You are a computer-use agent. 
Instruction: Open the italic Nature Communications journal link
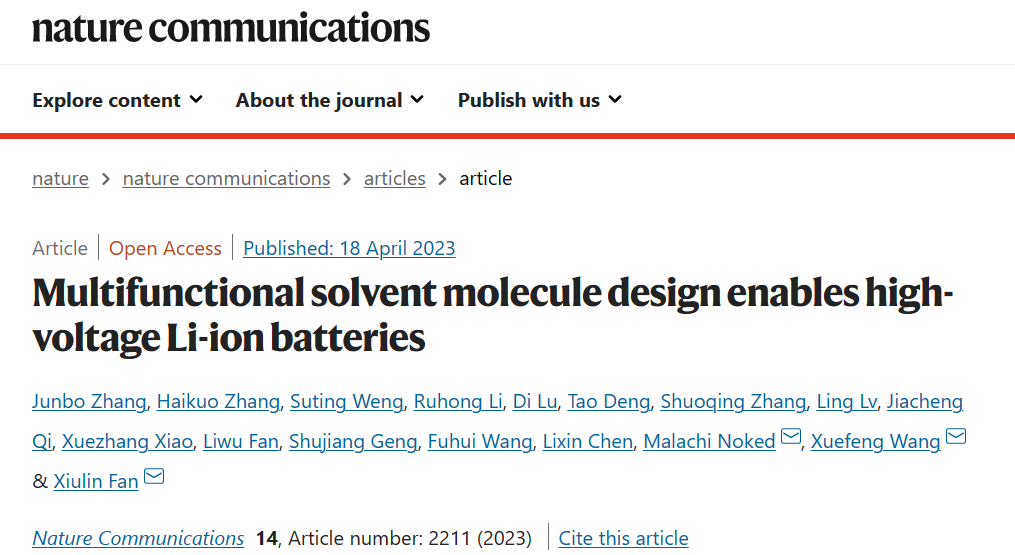pos(138,538)
